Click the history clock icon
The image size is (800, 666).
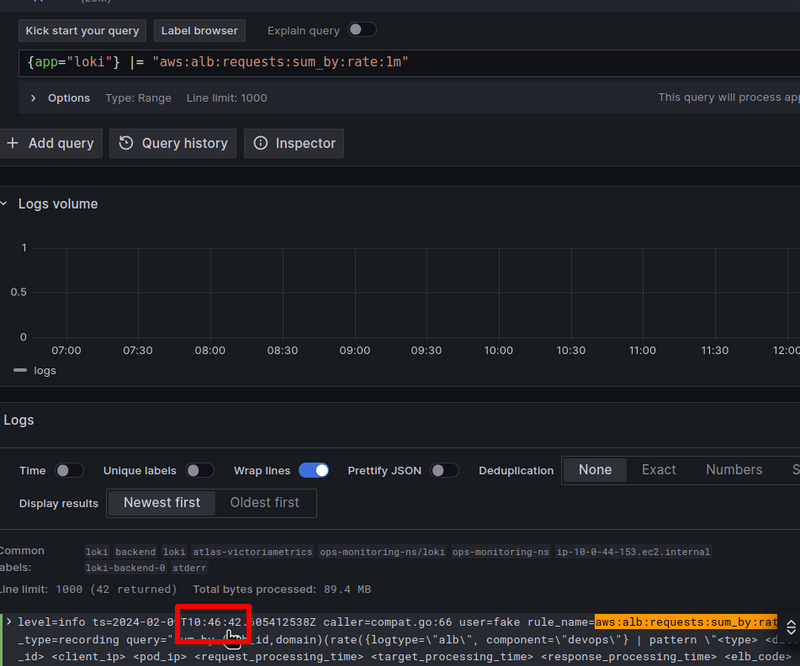pos(126,143)
